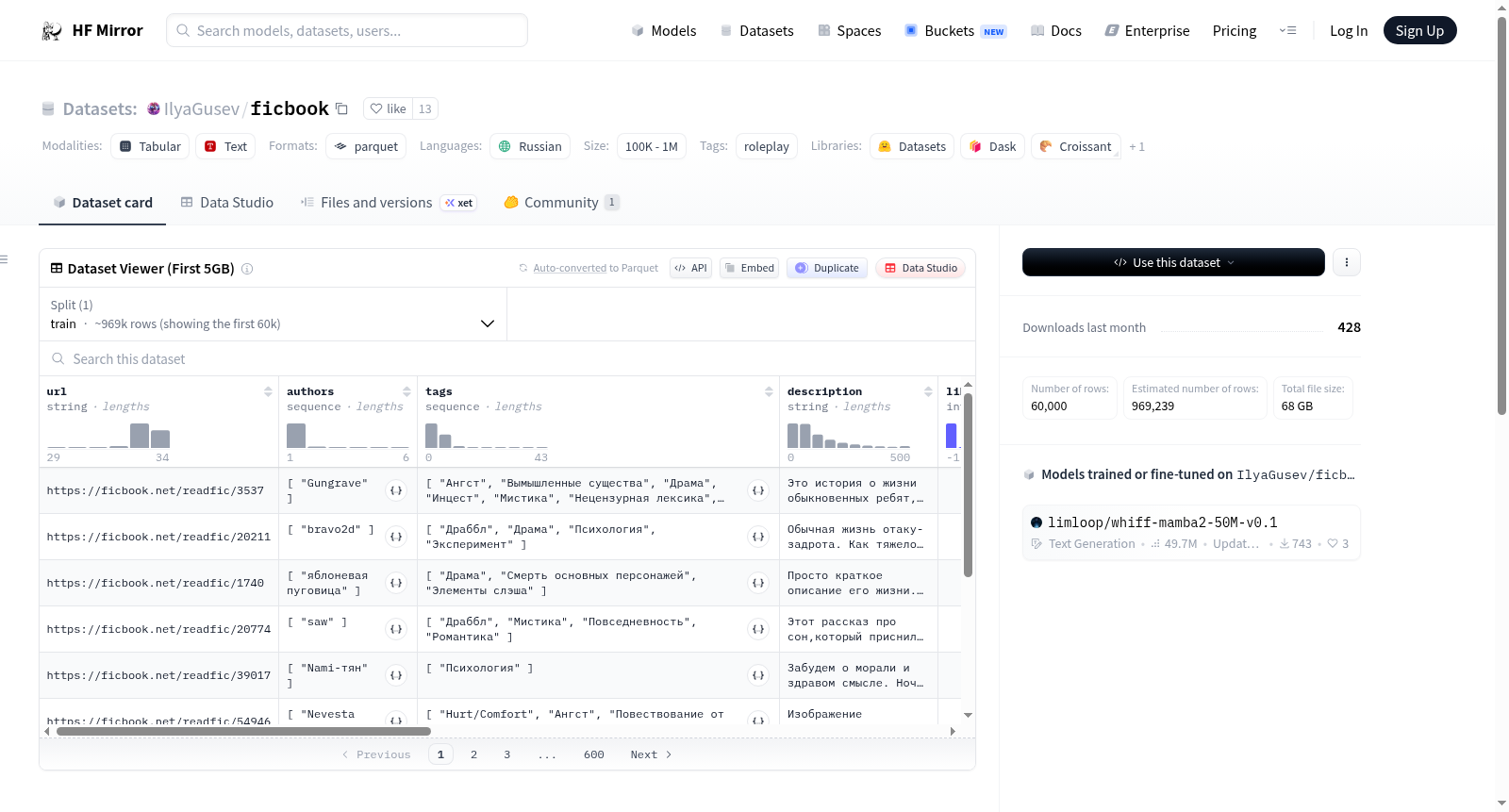
Task: Like the ficbook dataset
Action: (388, 109)
